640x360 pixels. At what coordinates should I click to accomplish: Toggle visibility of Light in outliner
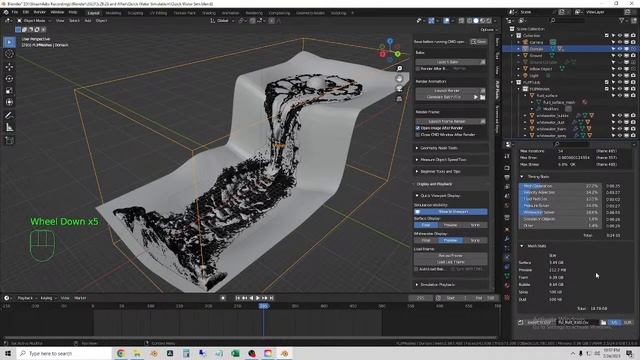620,76
